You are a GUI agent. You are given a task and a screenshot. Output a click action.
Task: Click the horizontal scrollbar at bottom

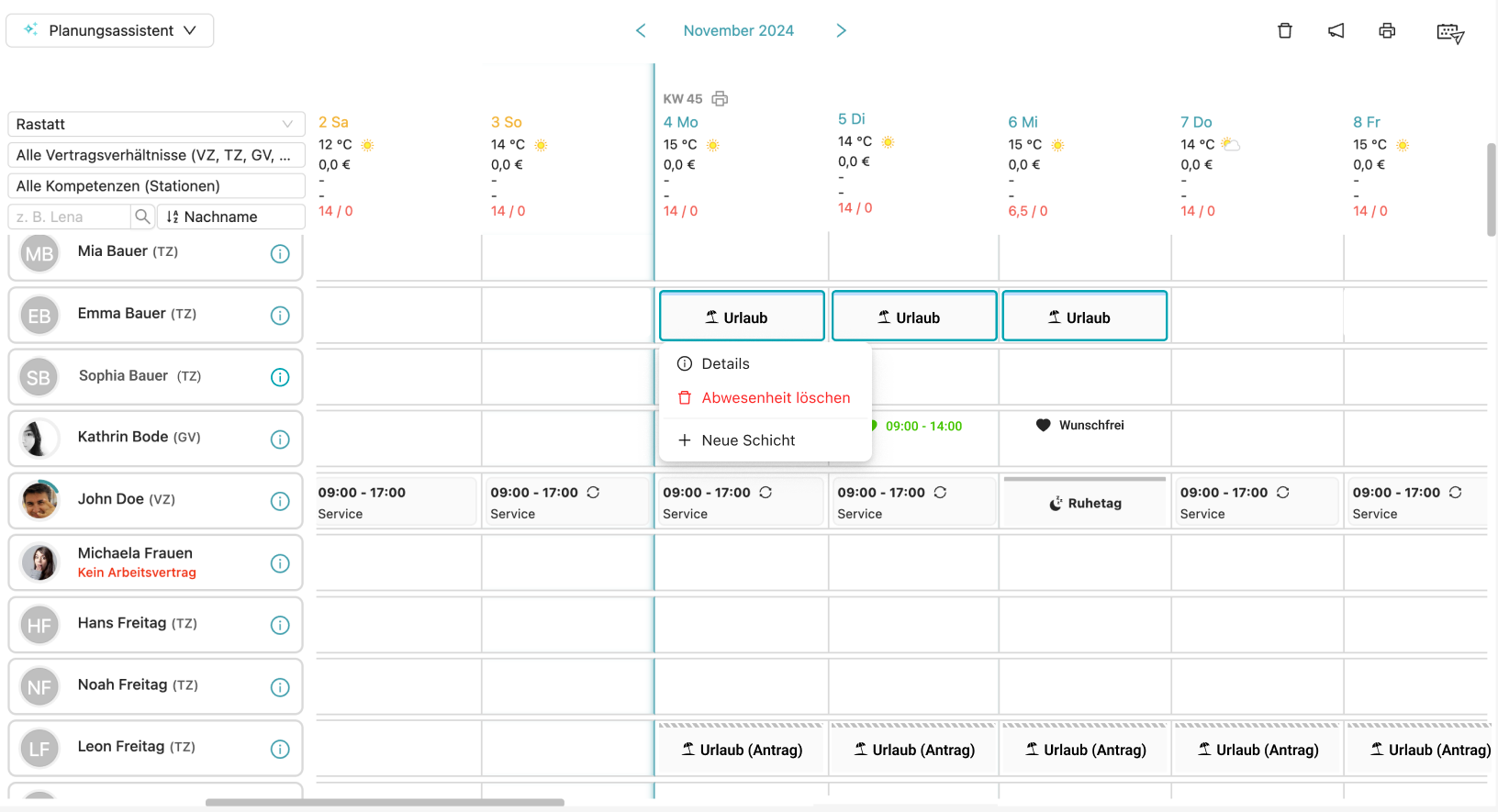[385, 803]
